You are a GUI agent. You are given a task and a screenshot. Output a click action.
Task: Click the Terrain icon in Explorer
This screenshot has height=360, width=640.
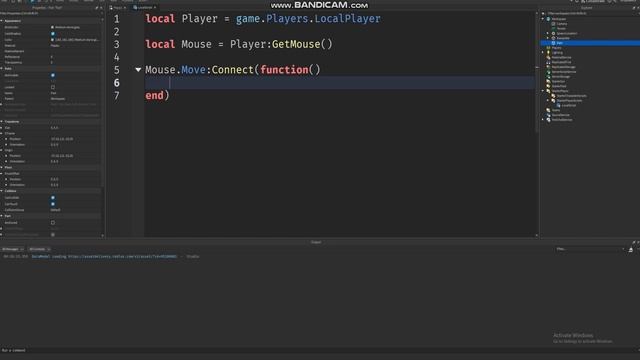point(553,29)
